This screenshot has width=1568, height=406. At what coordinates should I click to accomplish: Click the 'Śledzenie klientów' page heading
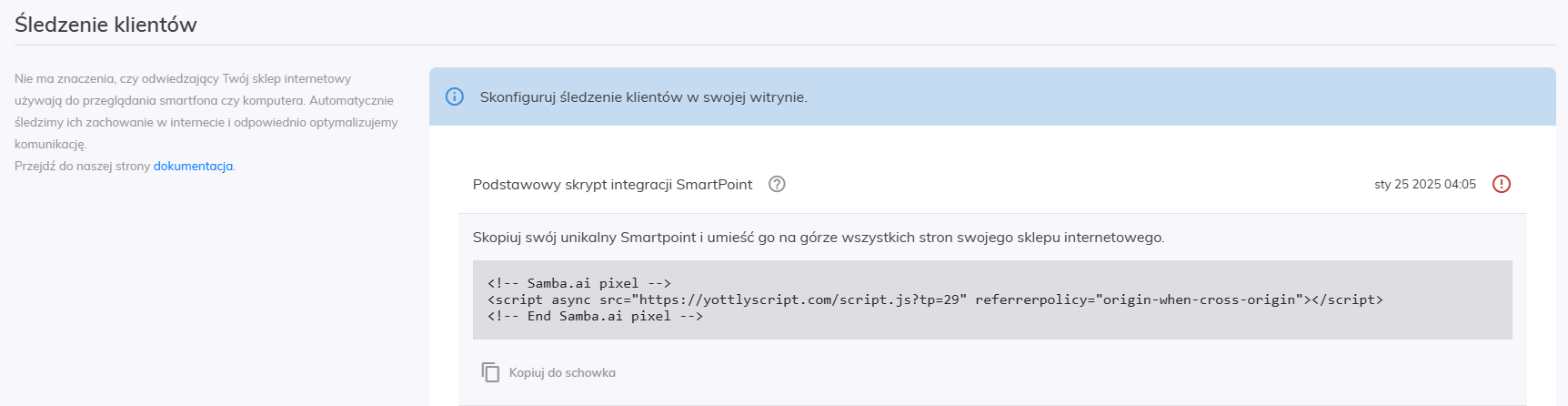point(106,25)
